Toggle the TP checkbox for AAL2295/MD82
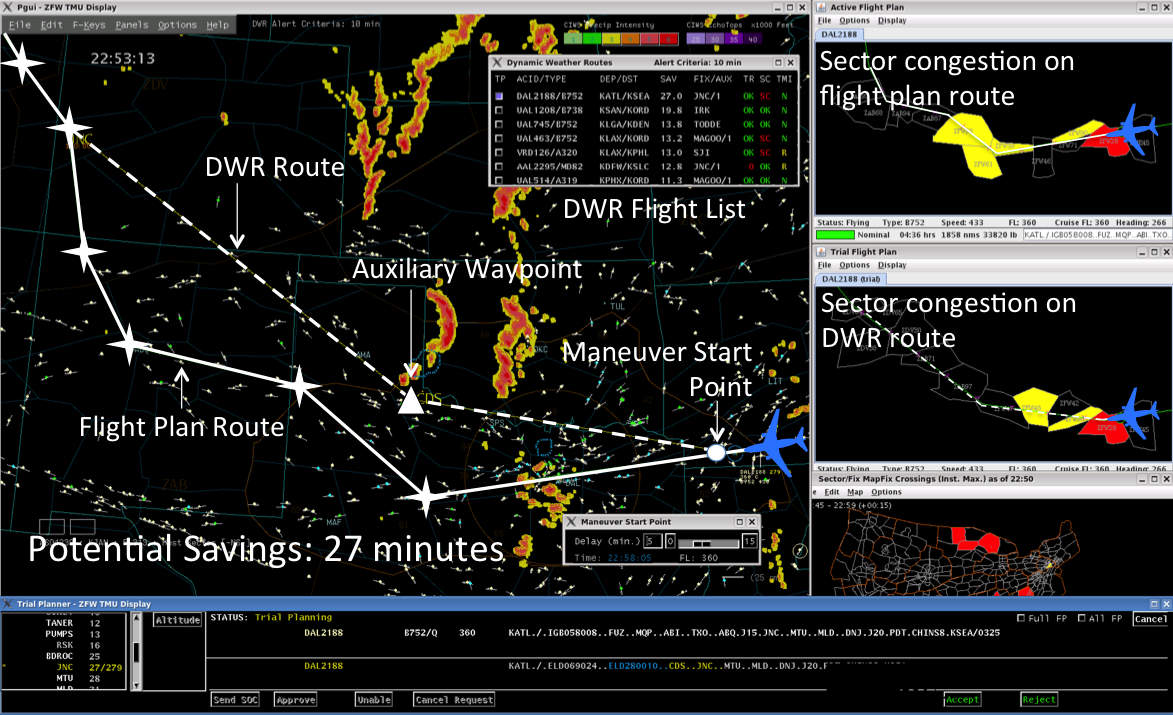1173x715 pixels. [498, 166]
